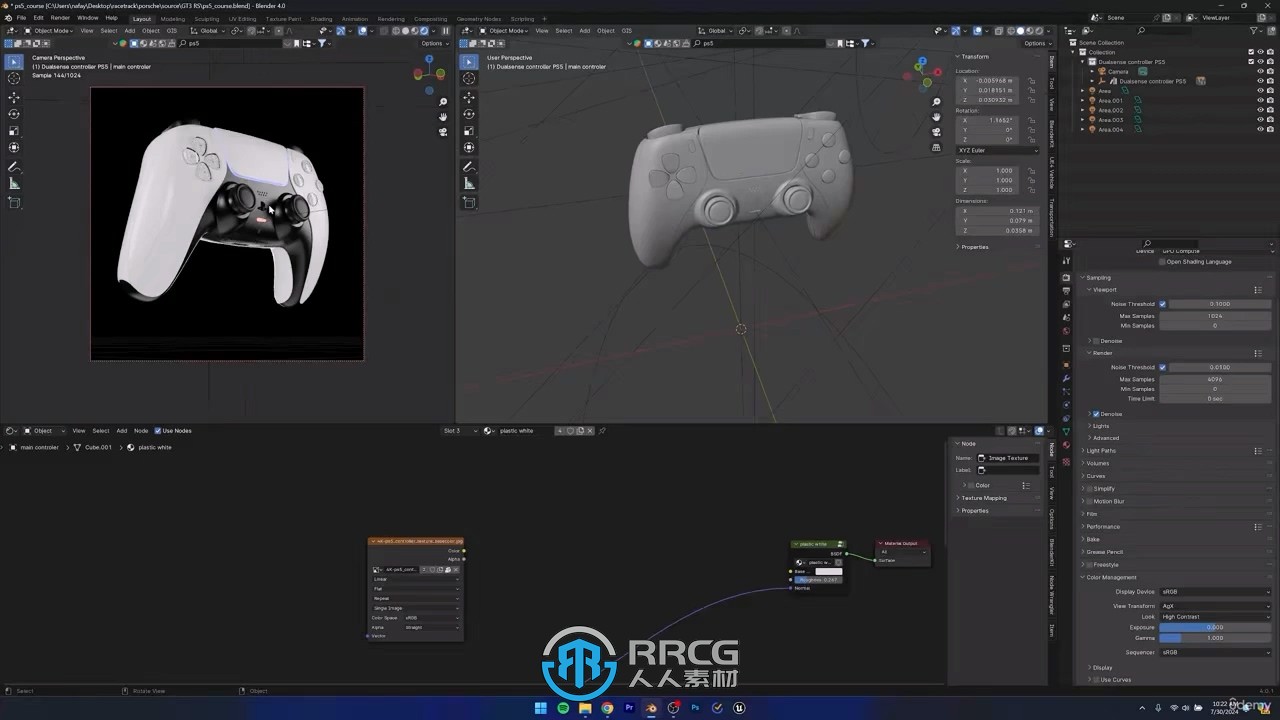Viewport: 1280px width, 720px height.
Task: Click Options button in camera viewport
Action: point(434,43)
